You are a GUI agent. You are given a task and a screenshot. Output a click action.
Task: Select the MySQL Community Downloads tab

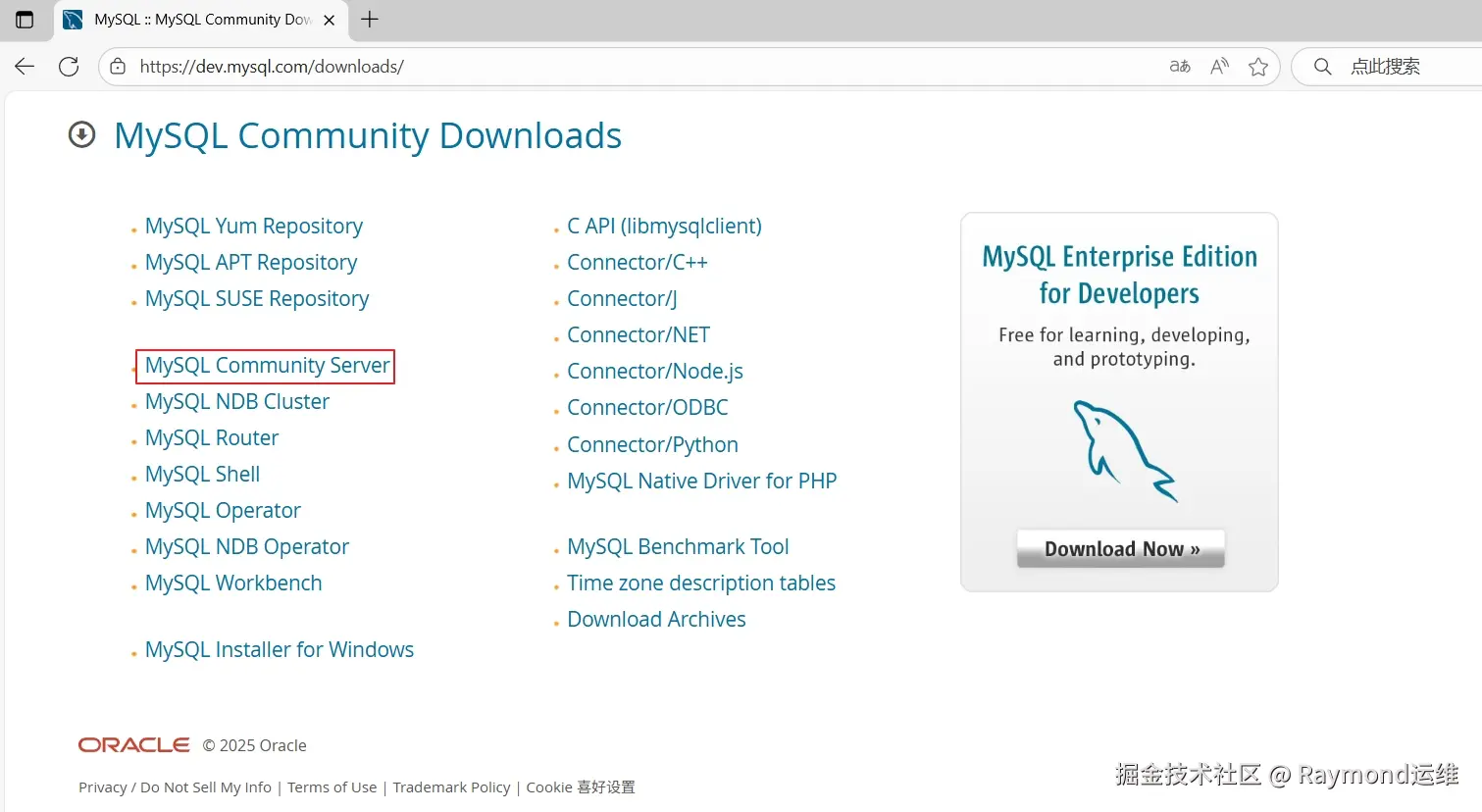point(203,20)
